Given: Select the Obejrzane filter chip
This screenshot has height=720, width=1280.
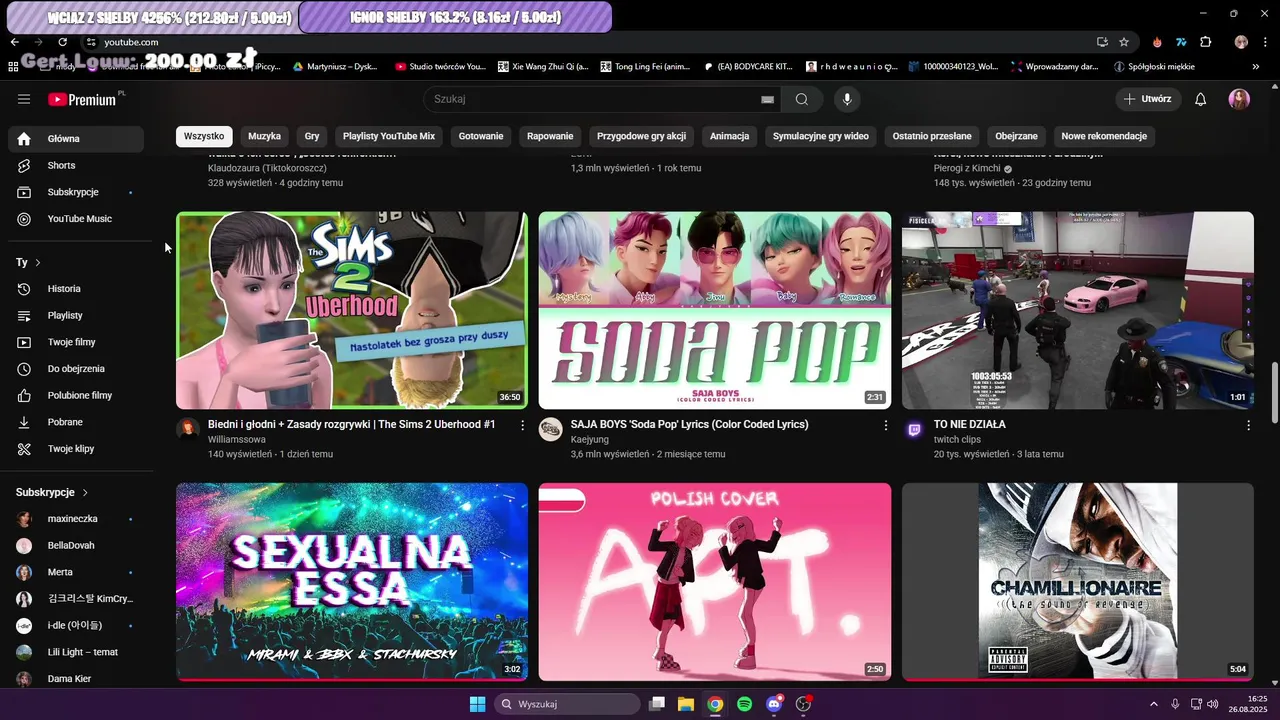Looking at the screenshot, I should point(1016,136).
